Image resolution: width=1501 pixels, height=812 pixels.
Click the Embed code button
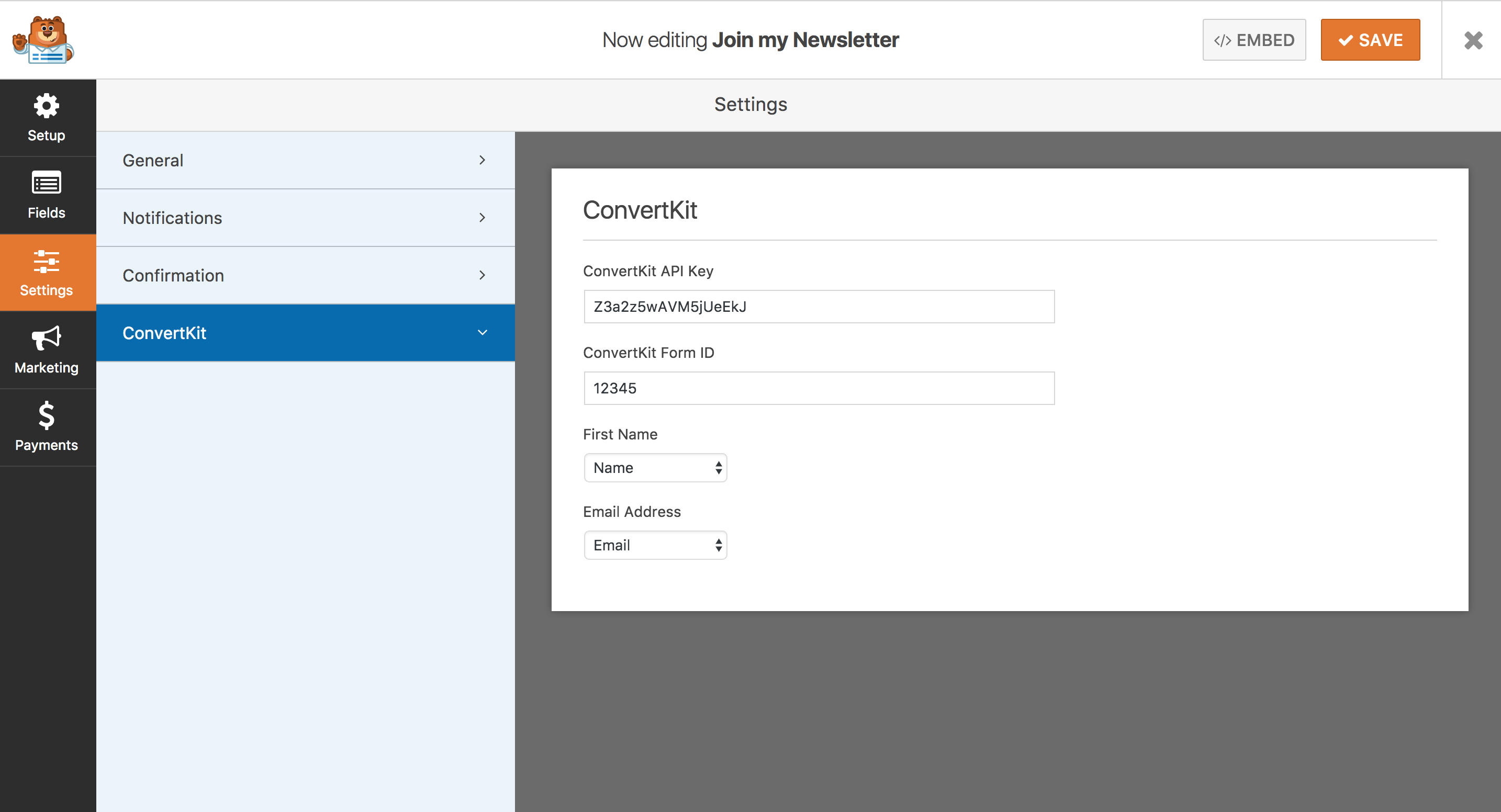[x=1253, y=40]
